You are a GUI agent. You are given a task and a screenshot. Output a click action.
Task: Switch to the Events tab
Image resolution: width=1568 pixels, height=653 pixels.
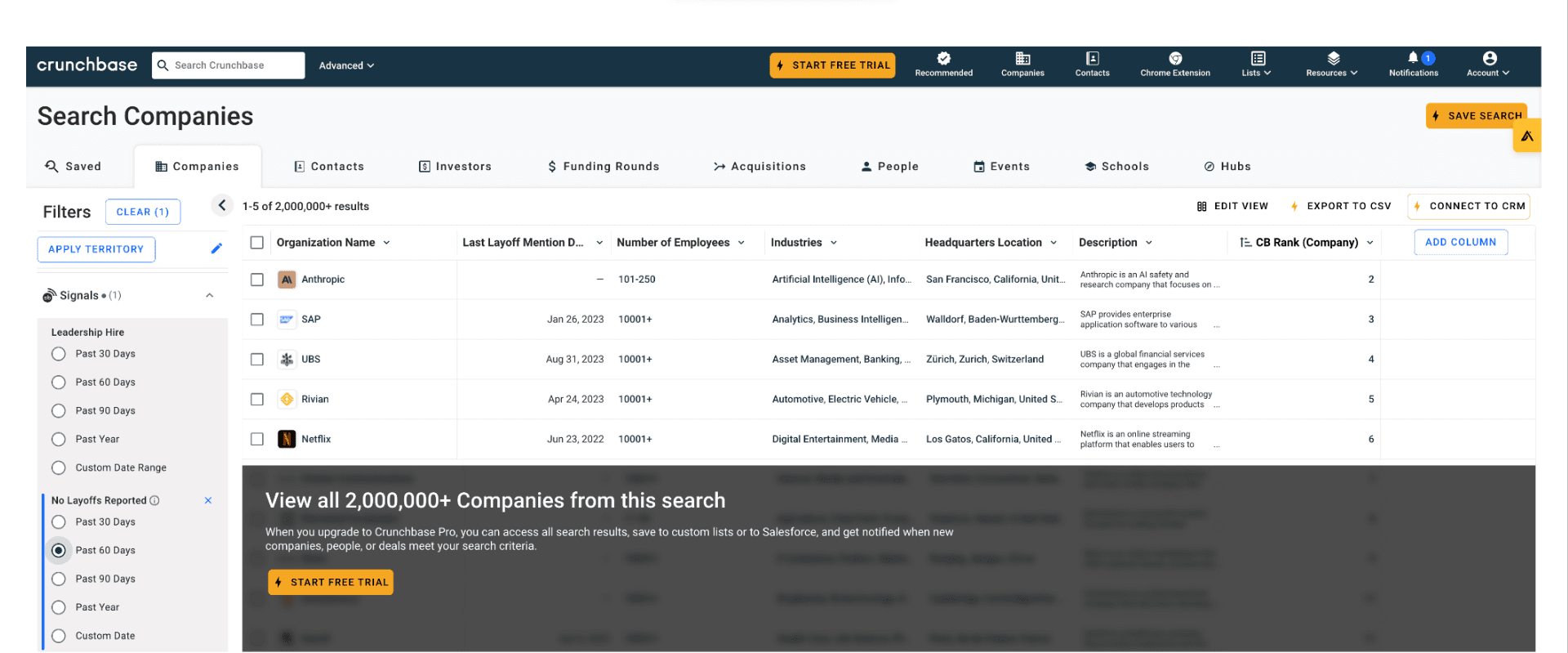1001,167
